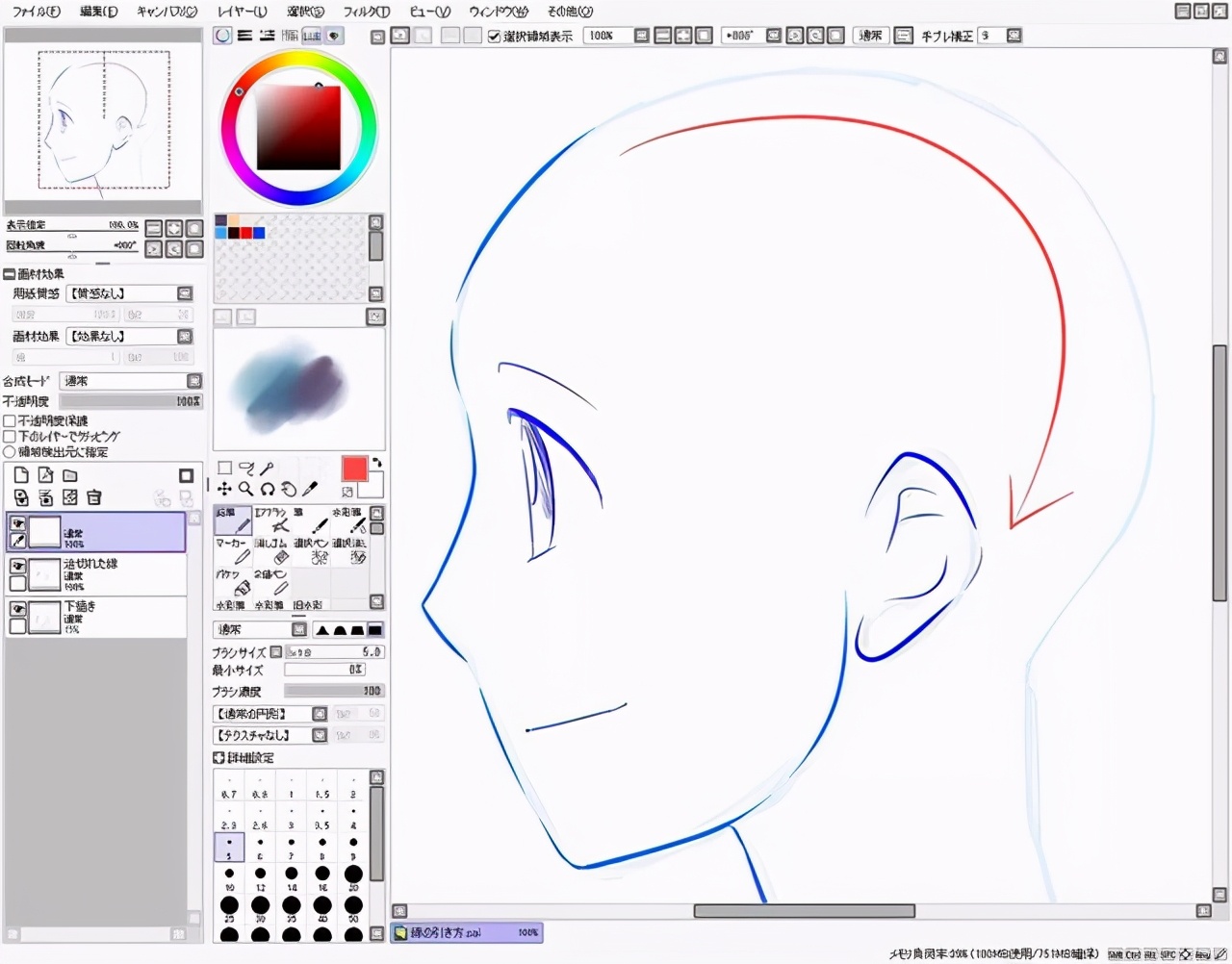The image size is (1232, 964).
Task: Select brush size 10 preset
Action: (x=229, y=874)
